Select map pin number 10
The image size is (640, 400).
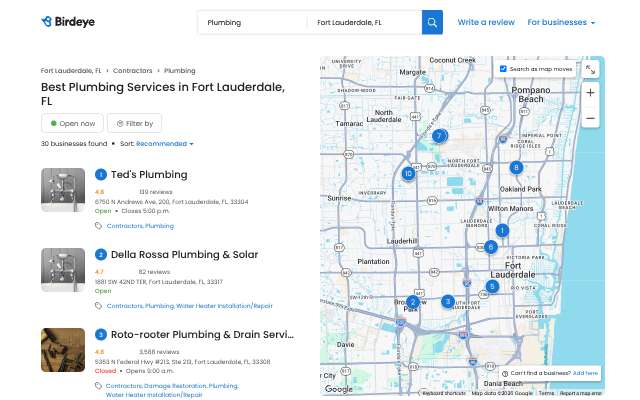pos(408,173)
